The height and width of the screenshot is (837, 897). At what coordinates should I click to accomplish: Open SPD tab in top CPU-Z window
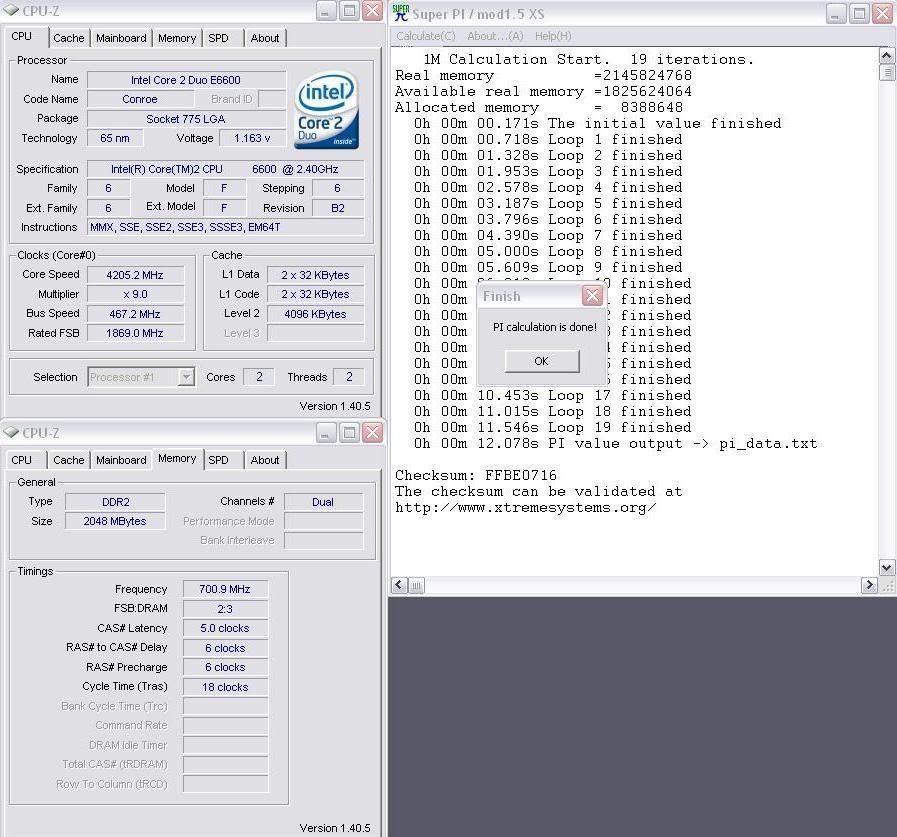[219, 38]
